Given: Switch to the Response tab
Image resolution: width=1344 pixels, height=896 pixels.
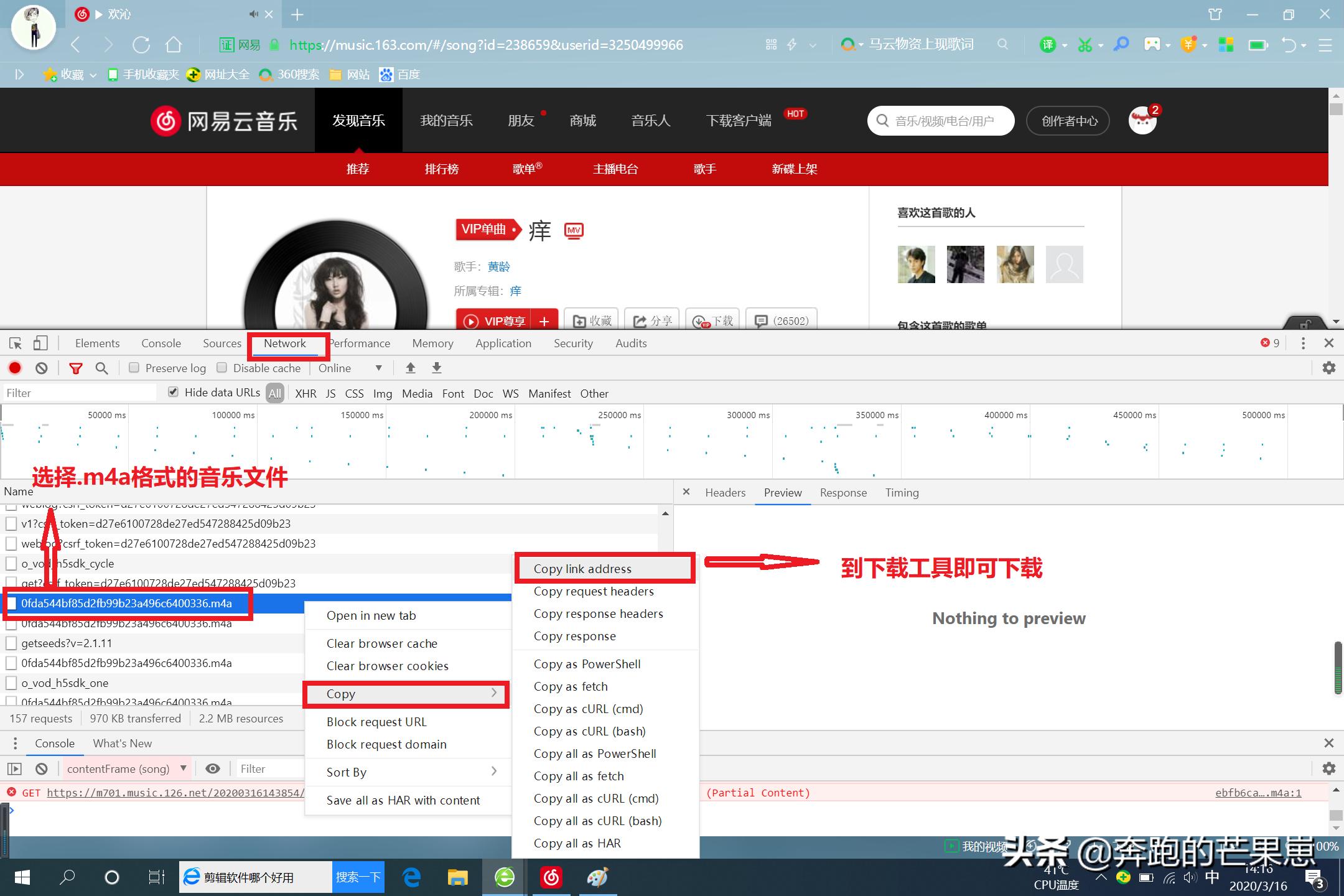Looking at the screenshot, I should point(843,492).
